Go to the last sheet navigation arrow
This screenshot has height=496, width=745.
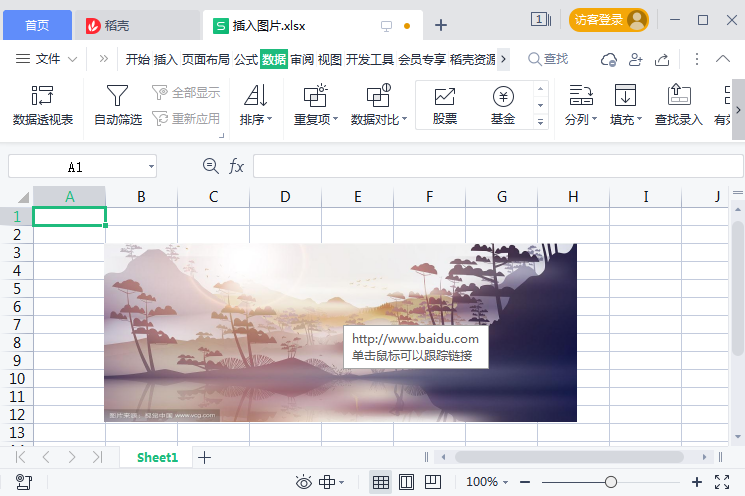coord(97,457)
